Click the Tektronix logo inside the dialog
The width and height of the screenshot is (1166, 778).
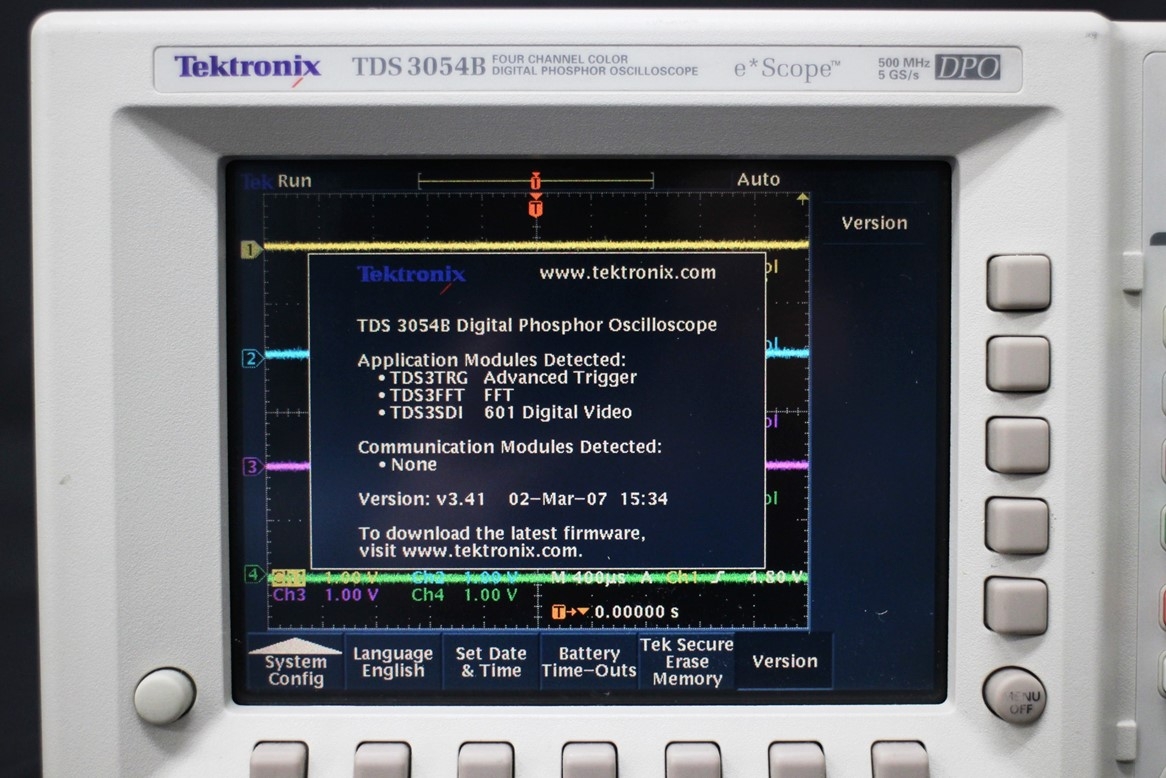411,276
